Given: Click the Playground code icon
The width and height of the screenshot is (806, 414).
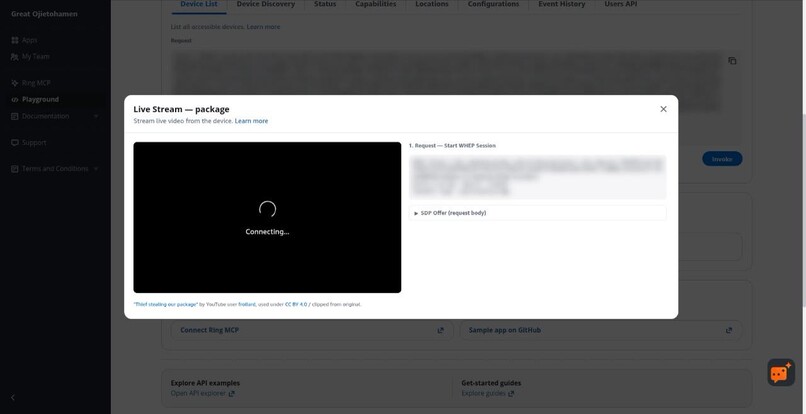Looking at the screenshot, I should click(14, 99).
